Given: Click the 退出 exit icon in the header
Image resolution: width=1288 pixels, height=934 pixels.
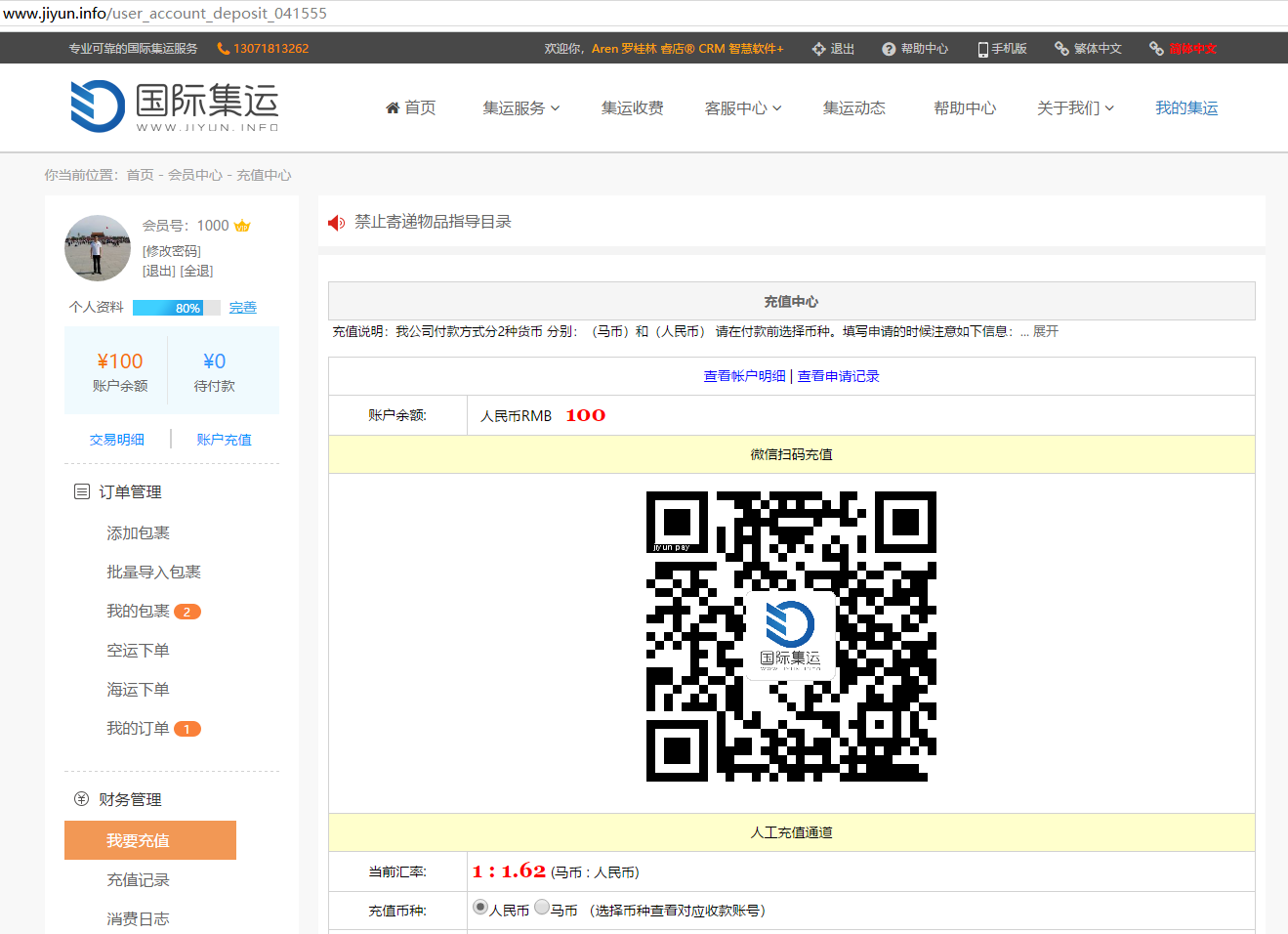Looking at the screenshot, I should (x=817, y=47).
